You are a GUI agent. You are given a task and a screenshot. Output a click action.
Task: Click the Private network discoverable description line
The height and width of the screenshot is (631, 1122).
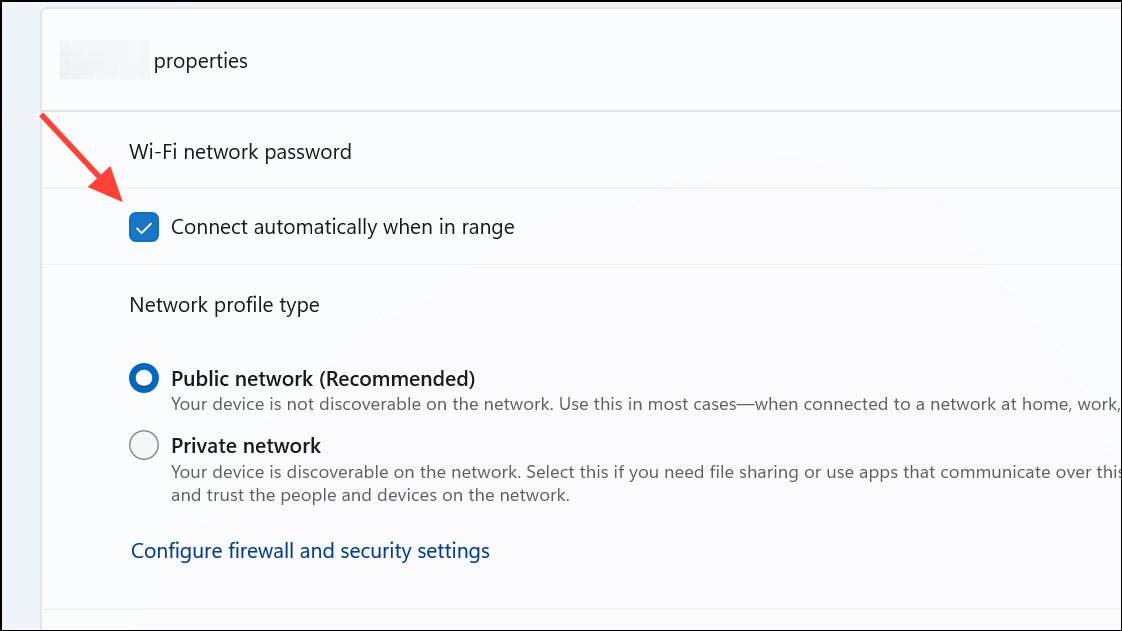640,471
